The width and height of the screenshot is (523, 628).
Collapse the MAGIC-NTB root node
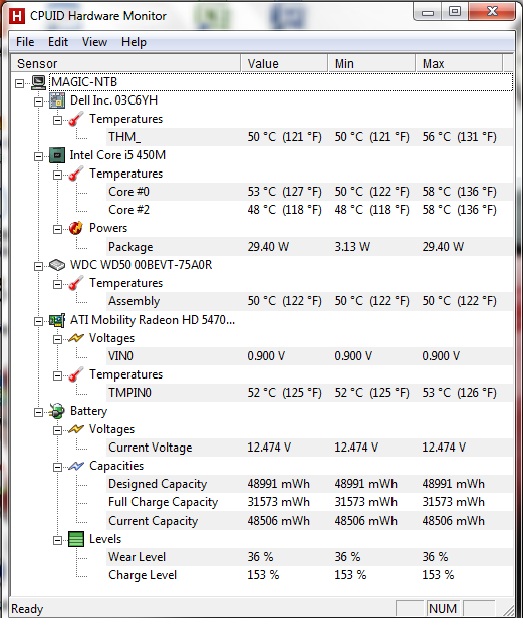tap(19, 83)
